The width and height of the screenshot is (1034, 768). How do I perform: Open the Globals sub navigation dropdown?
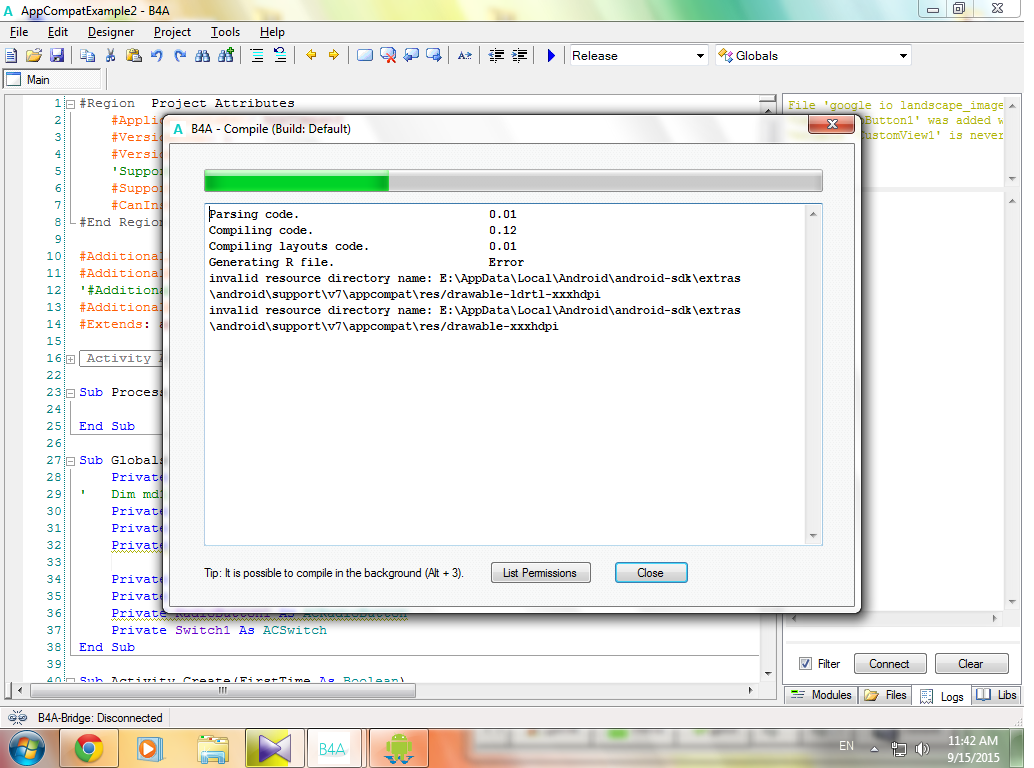813,56
